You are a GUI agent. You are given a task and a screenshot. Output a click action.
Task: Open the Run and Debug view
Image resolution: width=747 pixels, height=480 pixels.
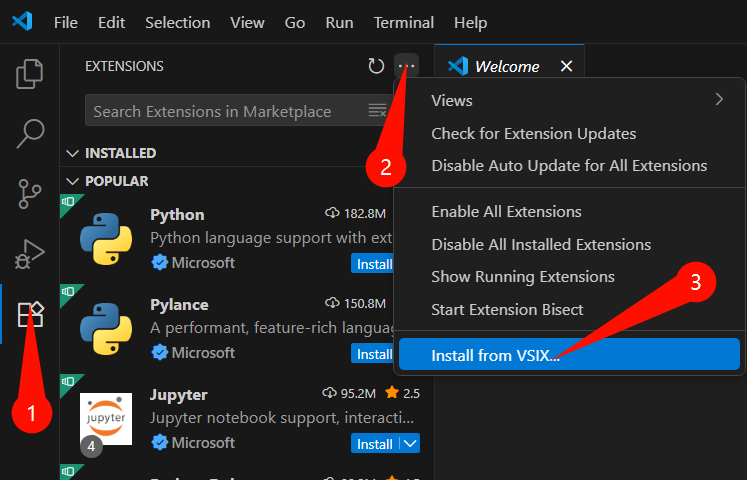click(30, 254)
